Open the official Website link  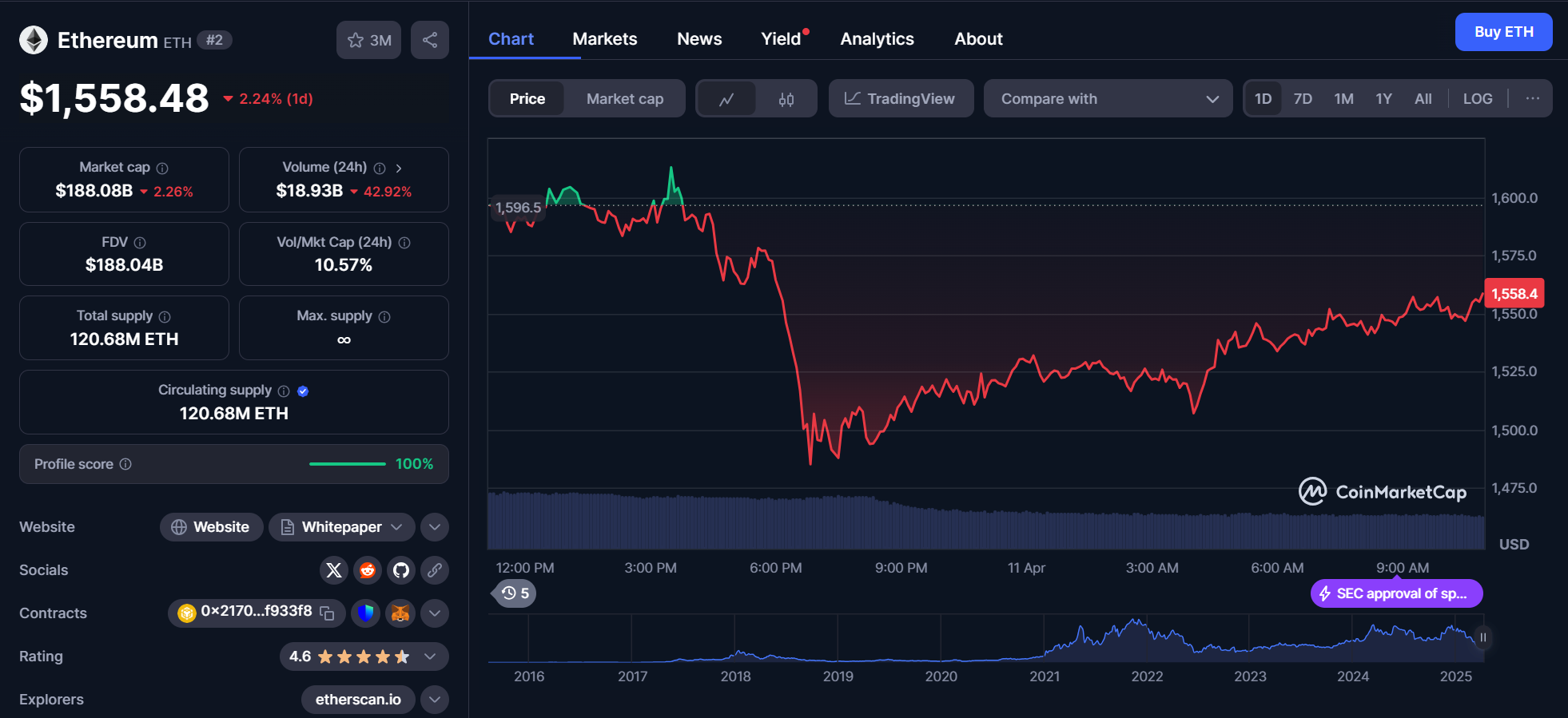(211, 527)
